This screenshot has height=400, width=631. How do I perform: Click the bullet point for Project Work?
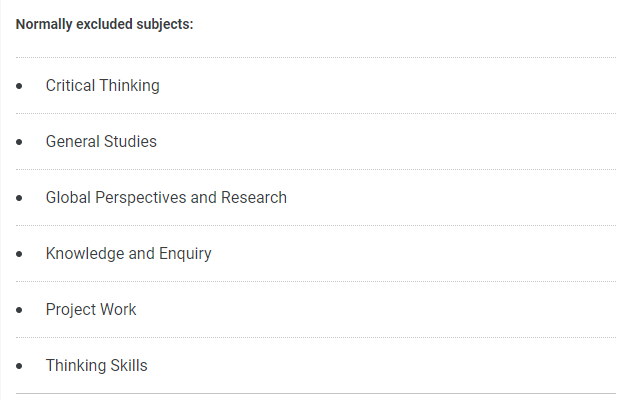coord(19,310)
